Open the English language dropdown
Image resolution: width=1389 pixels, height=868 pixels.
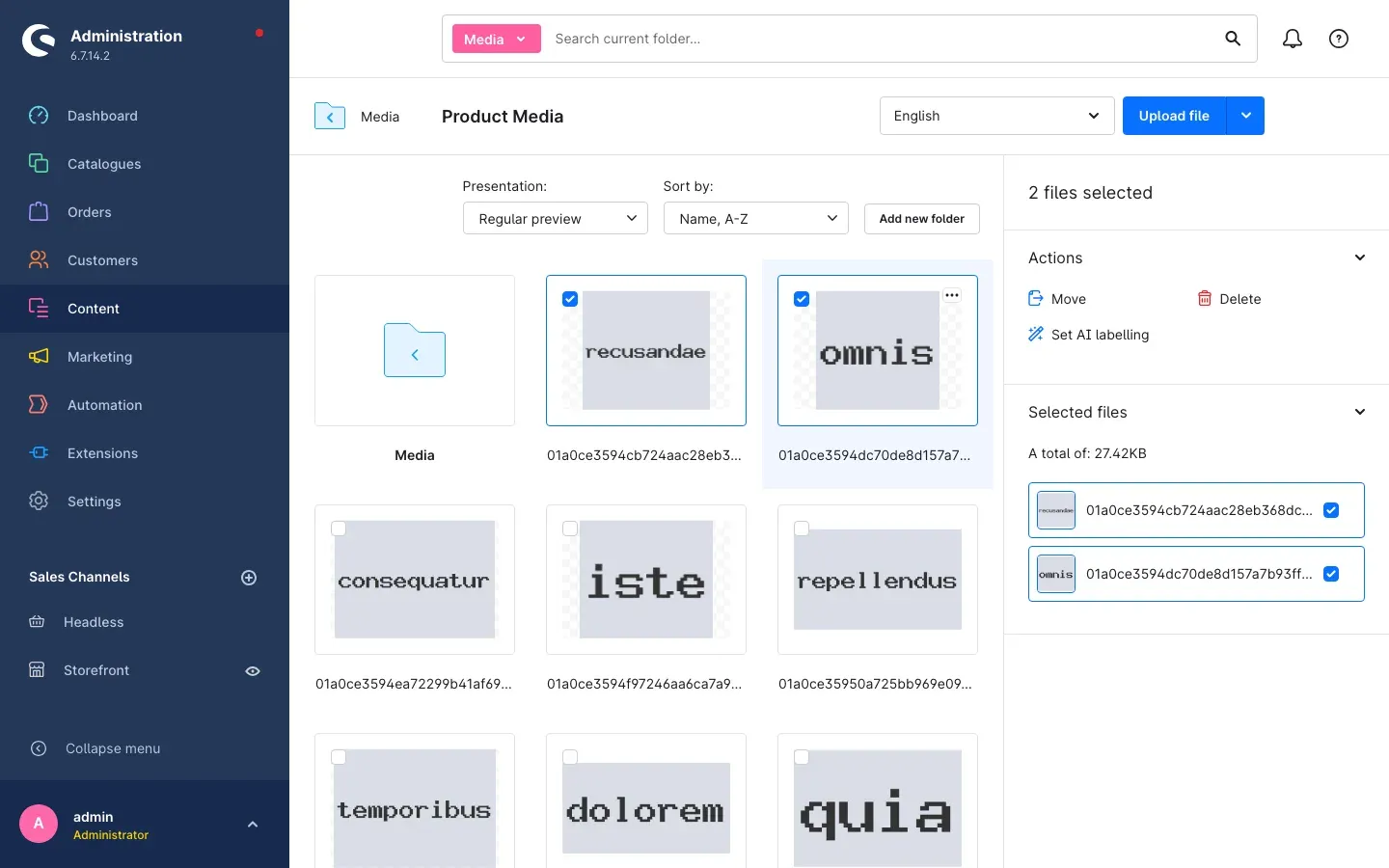(997, 116)
